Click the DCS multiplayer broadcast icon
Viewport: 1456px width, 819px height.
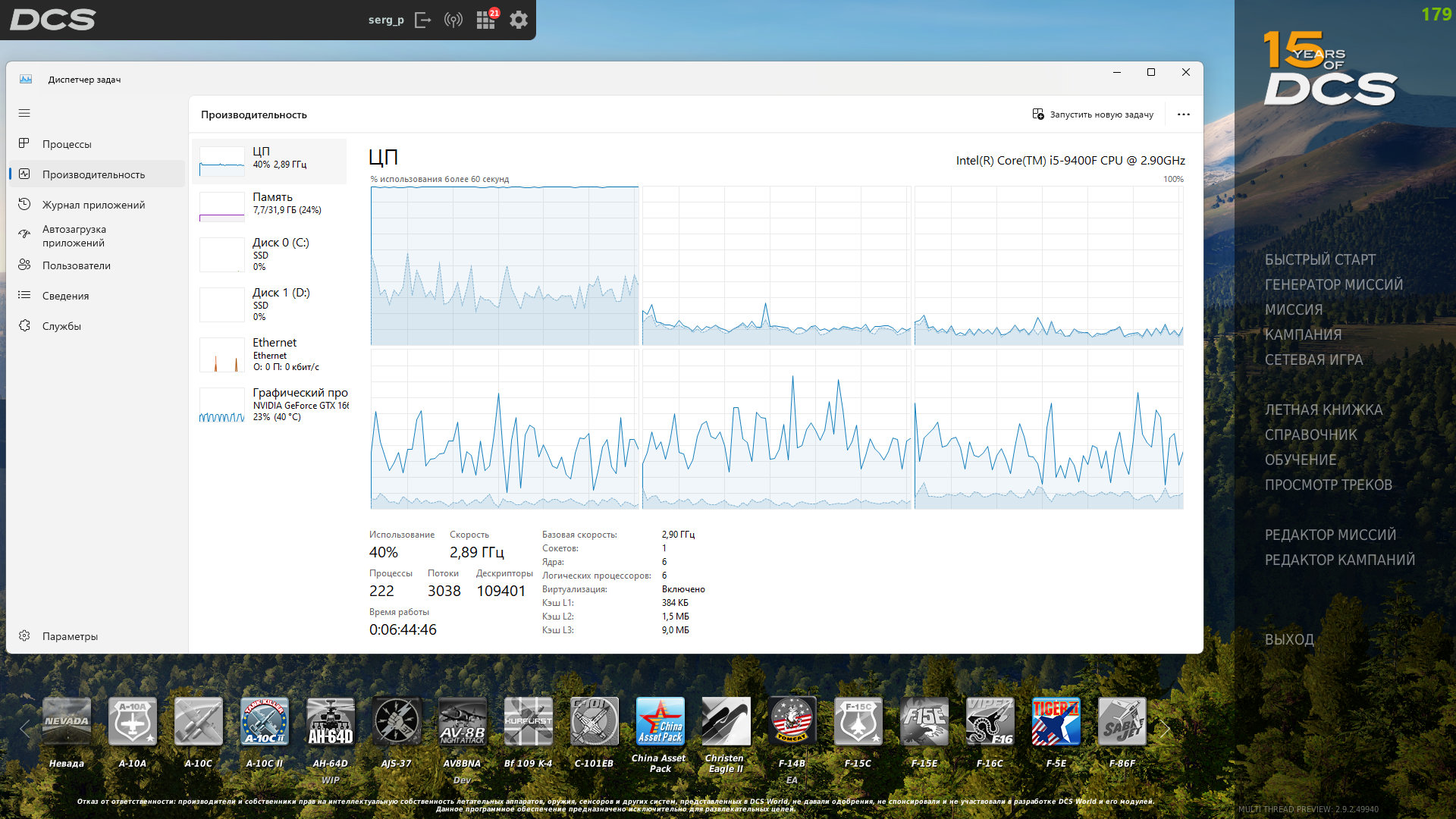pyautogui.click(x=453, y=20)
